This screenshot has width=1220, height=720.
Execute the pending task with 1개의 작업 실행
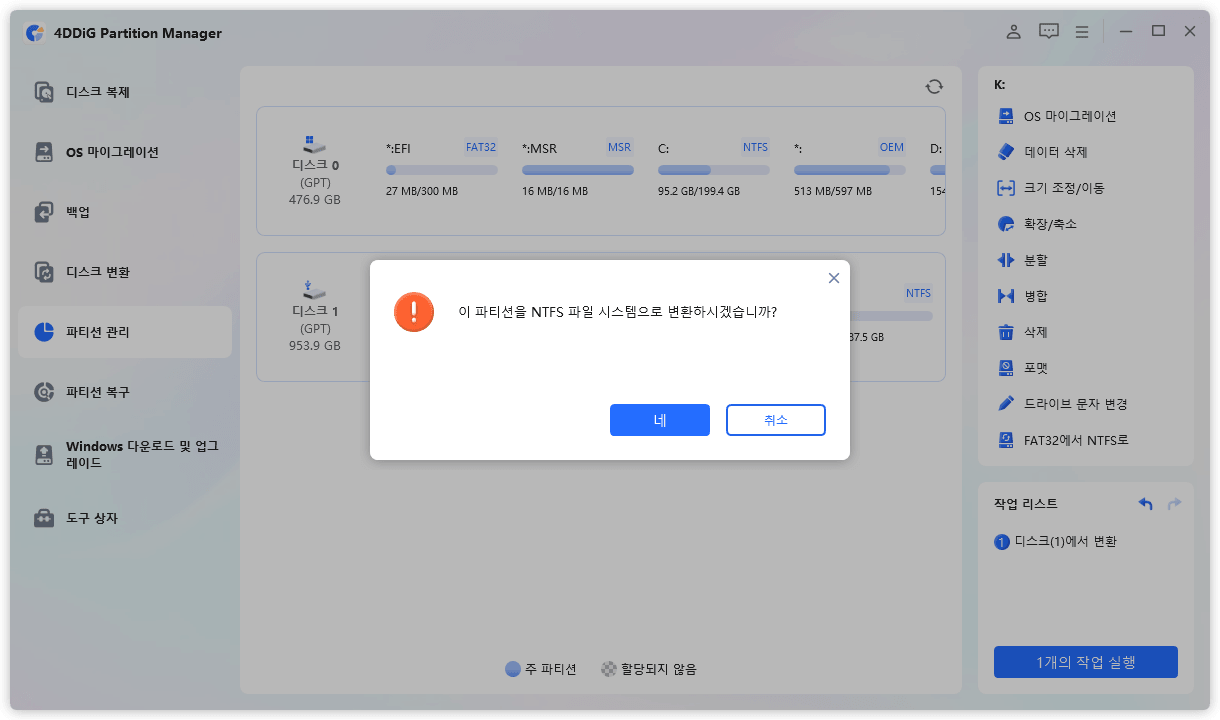pyautogui.click(x=1085, y=661)
